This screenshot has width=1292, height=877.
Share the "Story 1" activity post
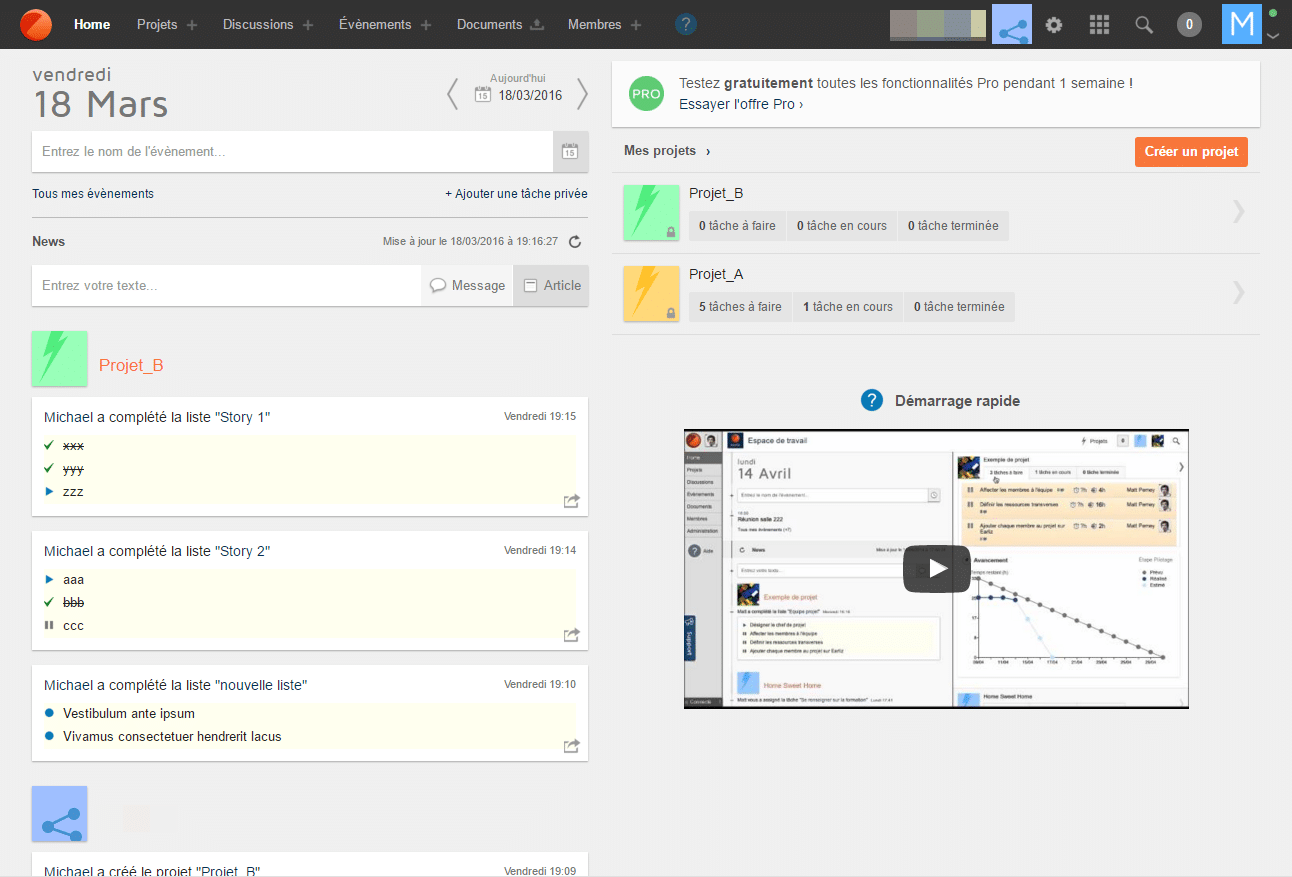(x=571, y=501)
